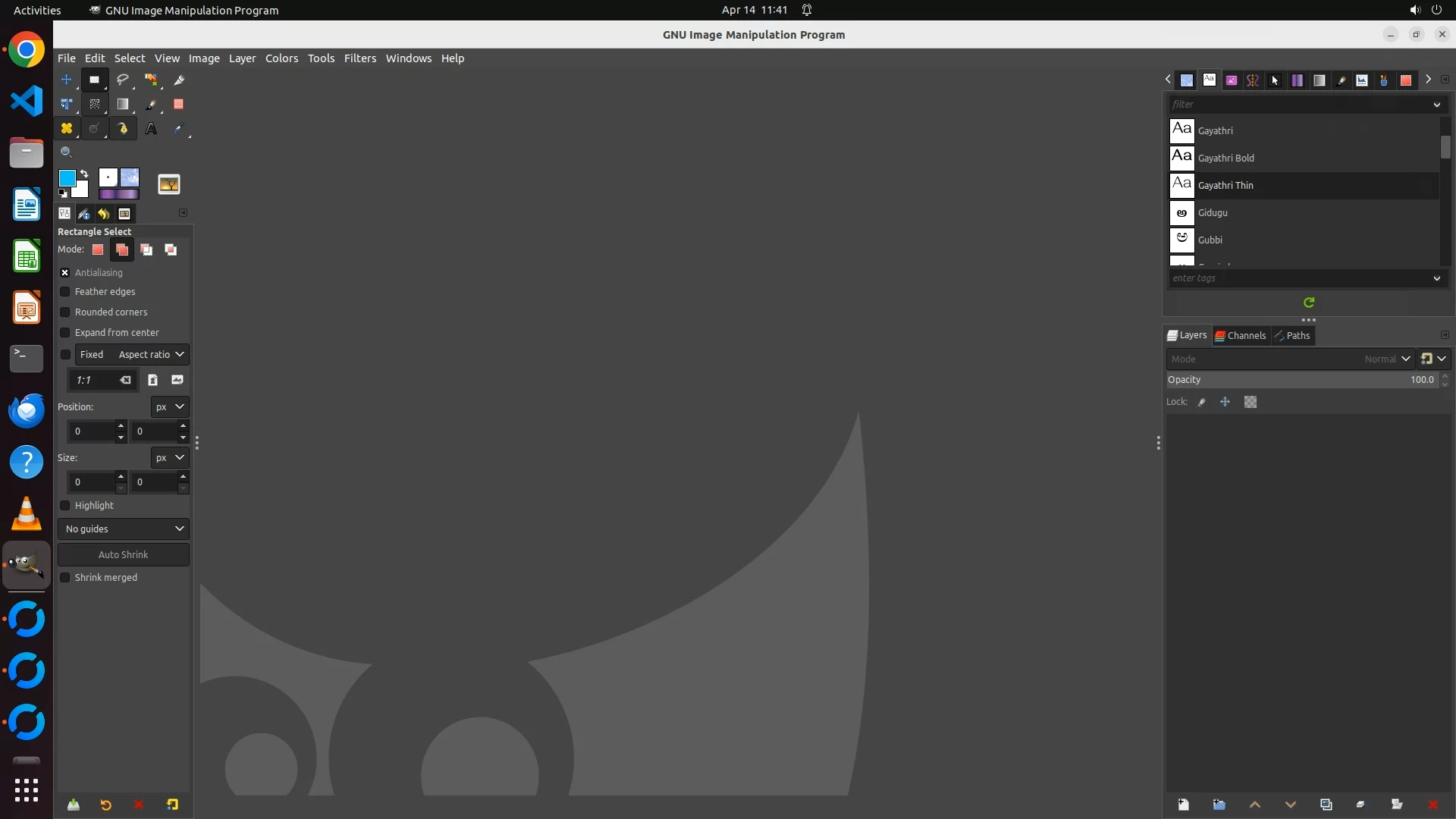
Task: Select the Text tool
Action: click(x=151, y=129)
